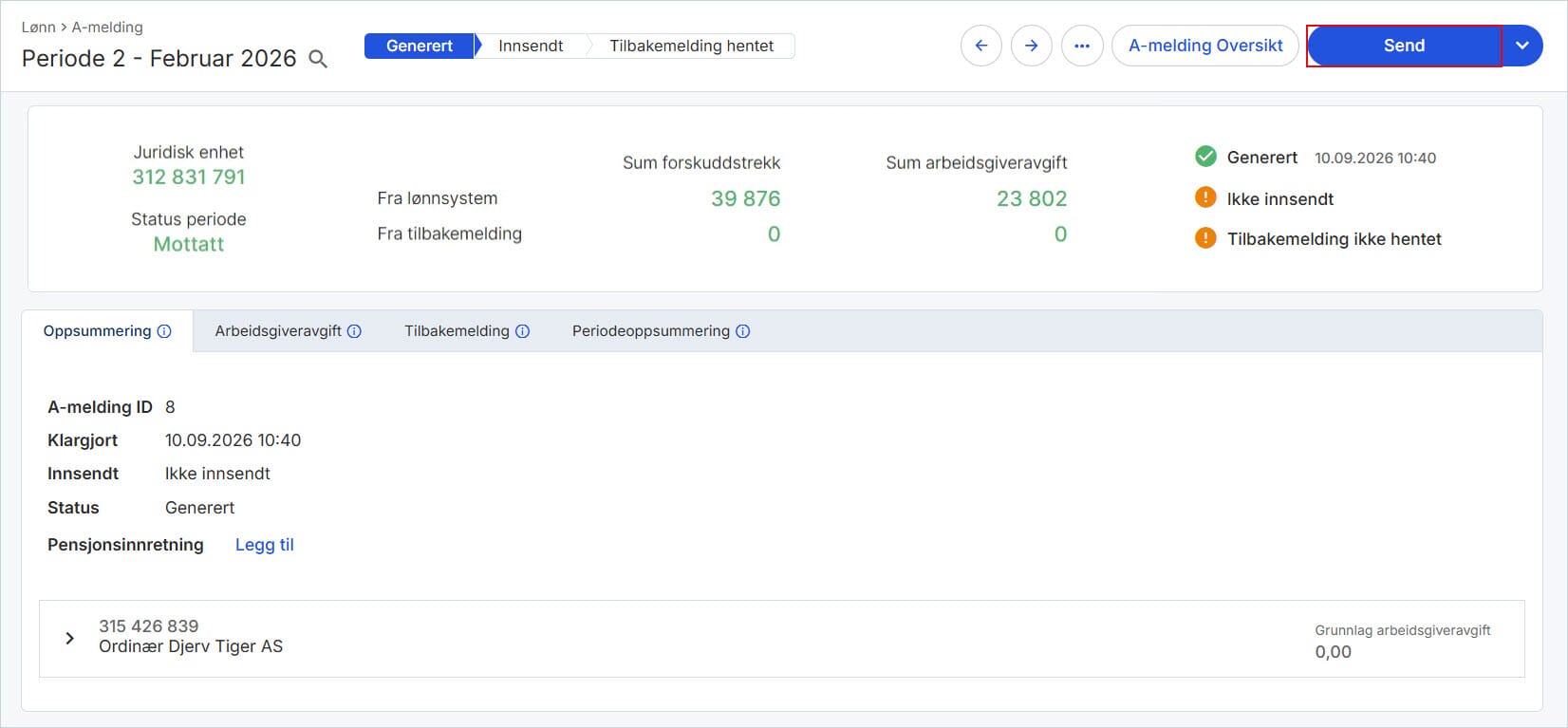Go to previous period with left arrow
The image size is (1568, 728).
point(981,46)
